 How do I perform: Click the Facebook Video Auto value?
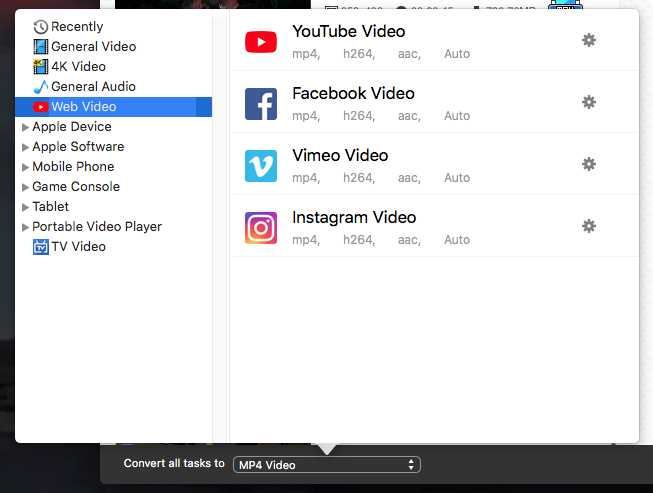coord(457,116)
